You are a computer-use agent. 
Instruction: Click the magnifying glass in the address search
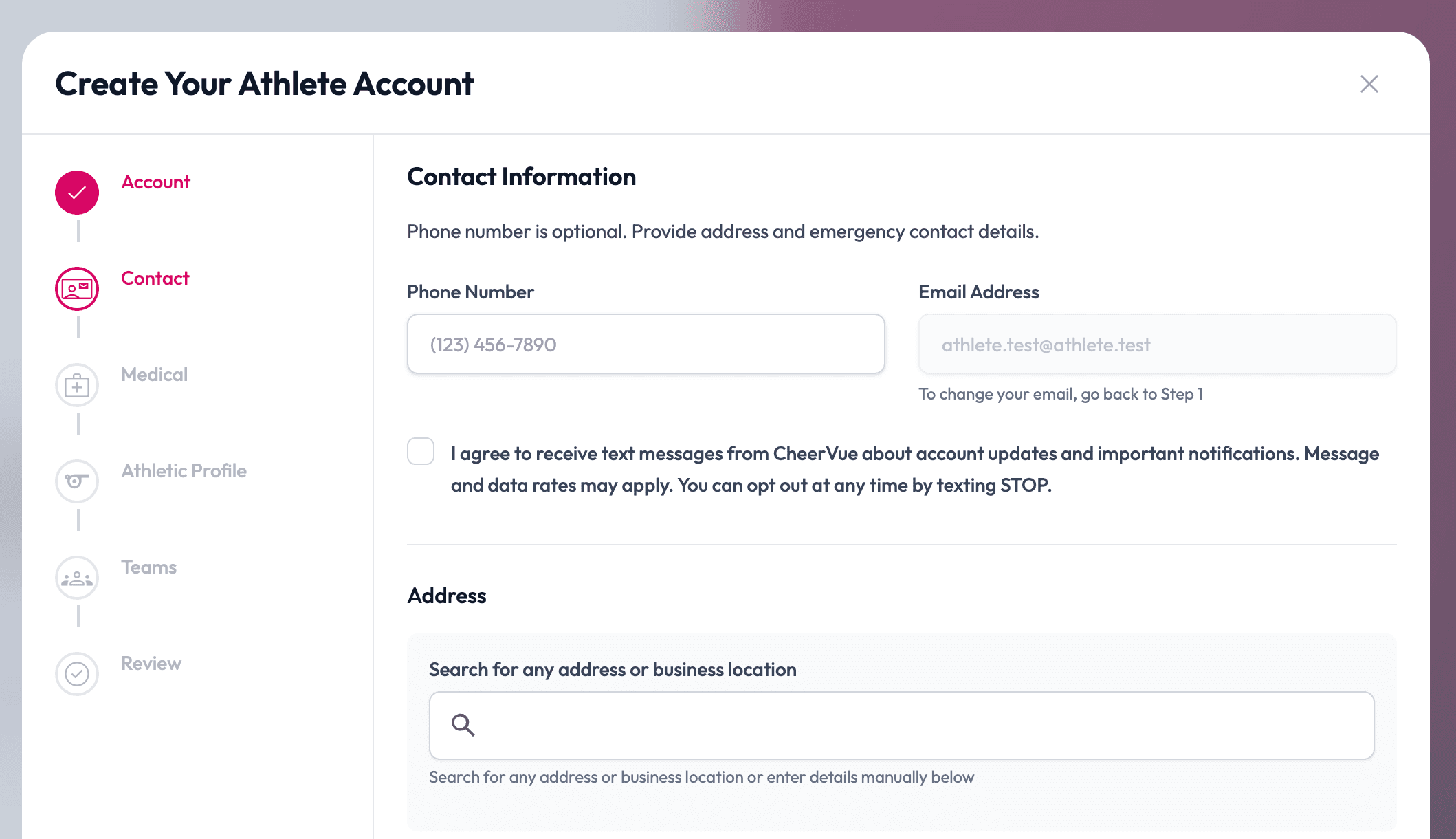point(463,726)
